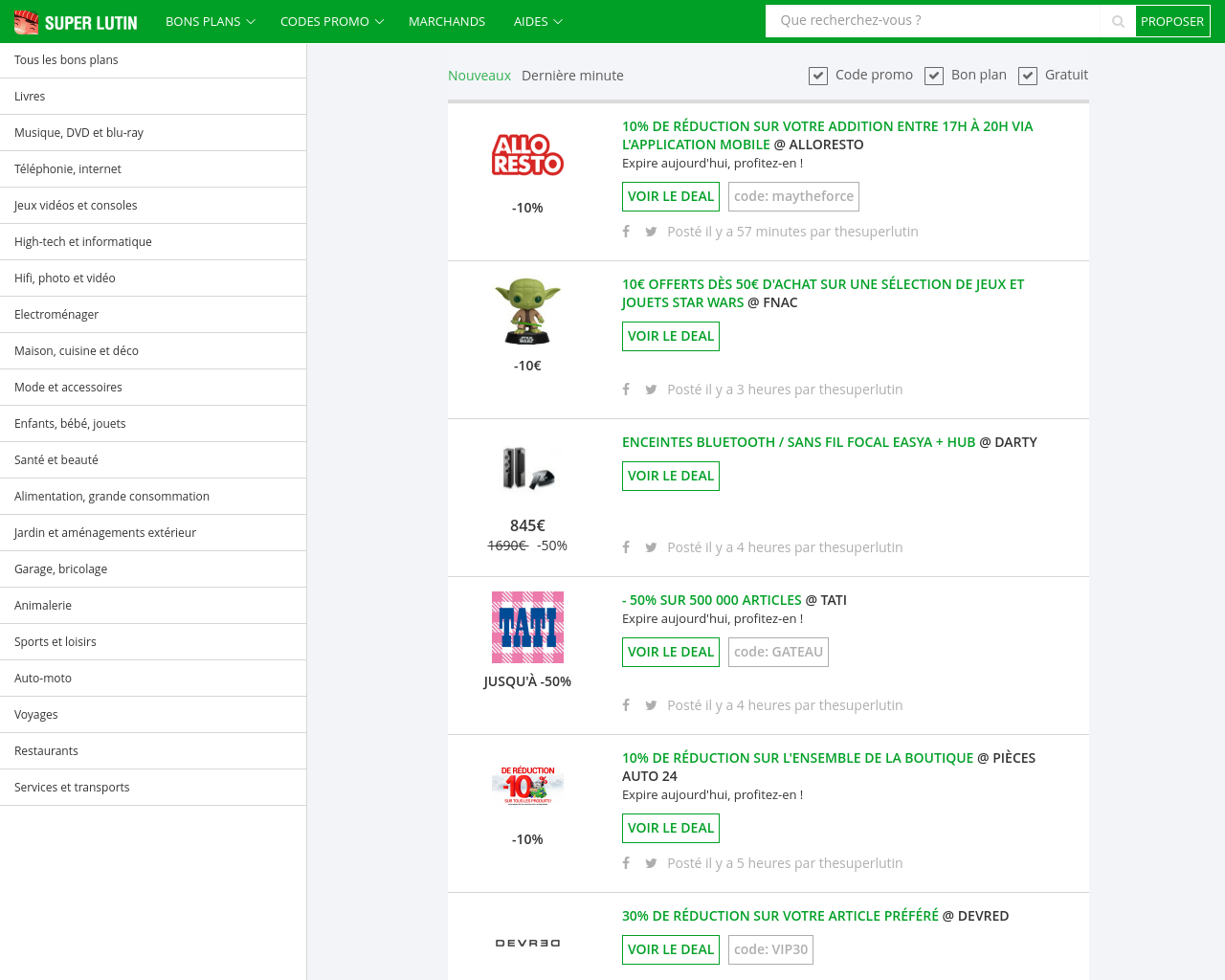1225x980 pixels.
Task: Click Voir le deal for Tati
Action: [x=671, y=652]
